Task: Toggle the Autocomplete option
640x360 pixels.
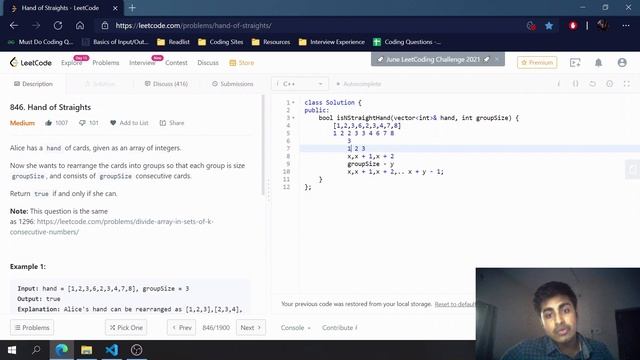Action: (358, 84)
